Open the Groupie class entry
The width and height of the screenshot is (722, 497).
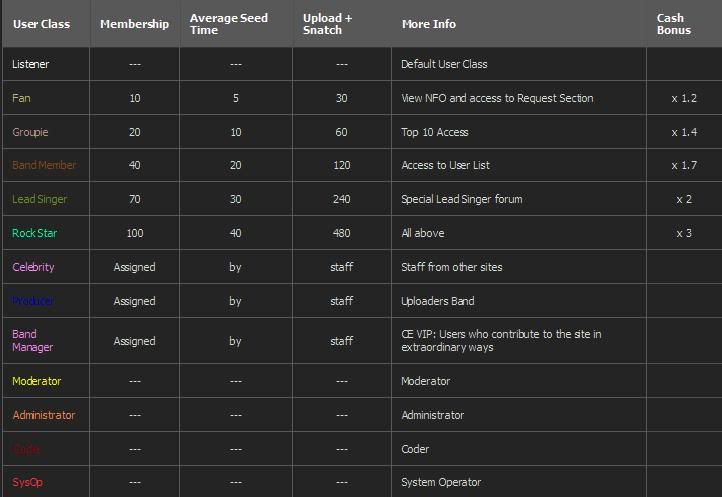pyautogui.click(x=30, y=132)
